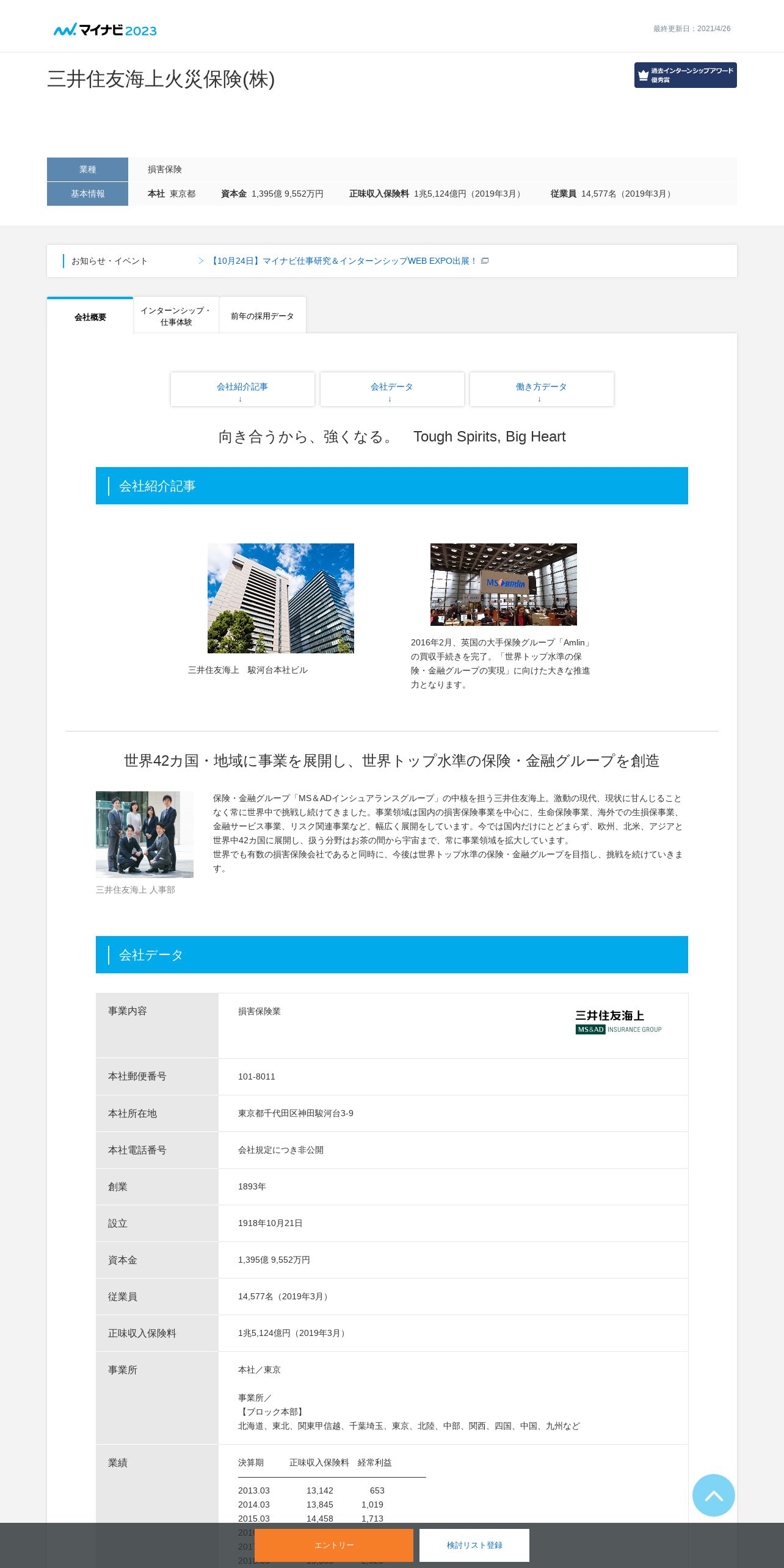The width and height of the screenshot is (784, 1568).
Task: Open the external link icon after WEB EXPO notice
Action: pyautogui.click(x=485, y=261)
